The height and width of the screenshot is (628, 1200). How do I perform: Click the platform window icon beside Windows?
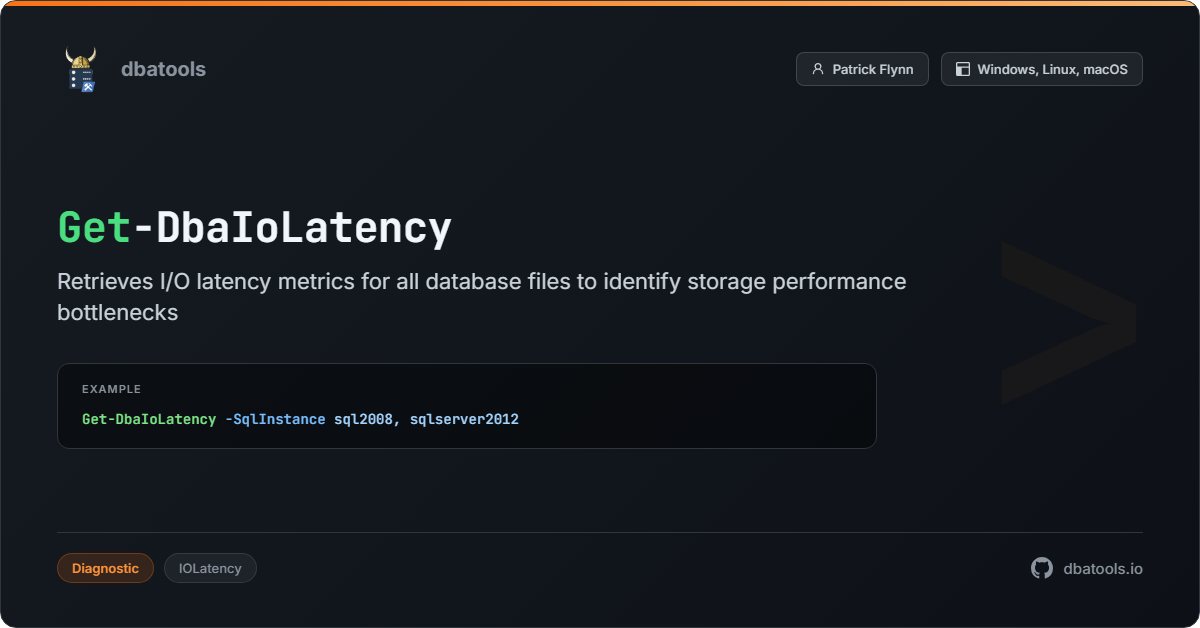click(x=963, y=69)
